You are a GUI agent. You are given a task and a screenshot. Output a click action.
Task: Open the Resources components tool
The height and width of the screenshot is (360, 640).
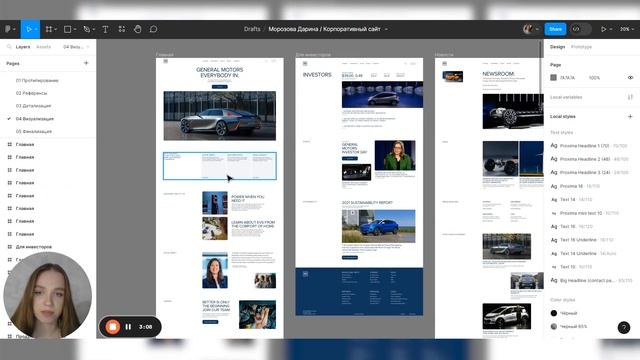coord(122,29)
